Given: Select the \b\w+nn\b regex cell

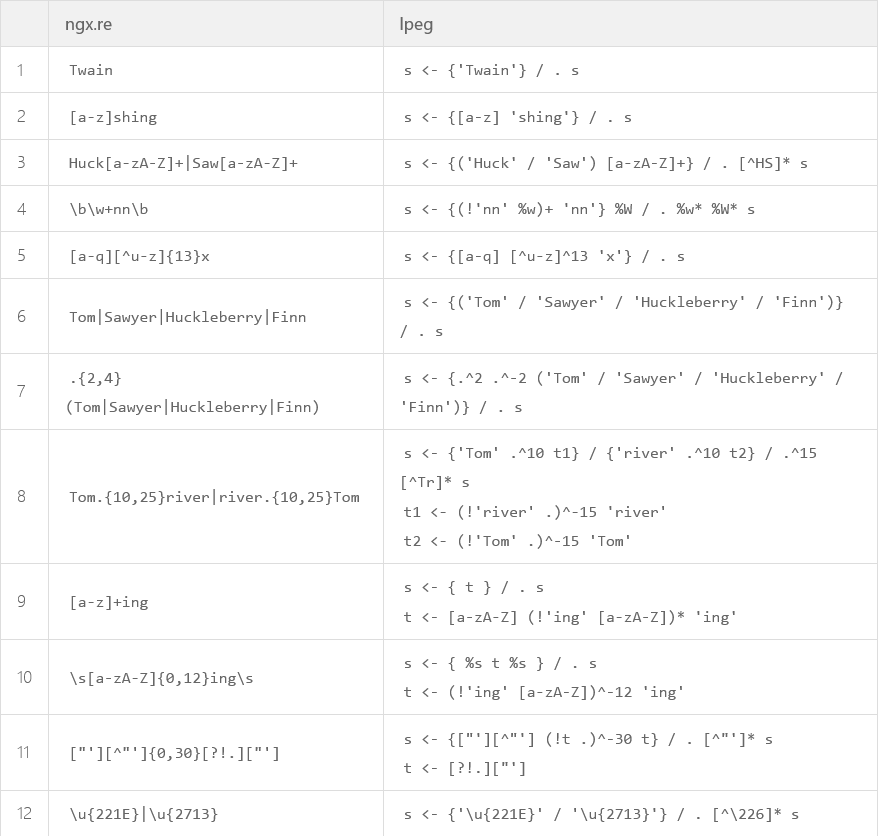Looking at the screenshot, I should coord(216,209).
